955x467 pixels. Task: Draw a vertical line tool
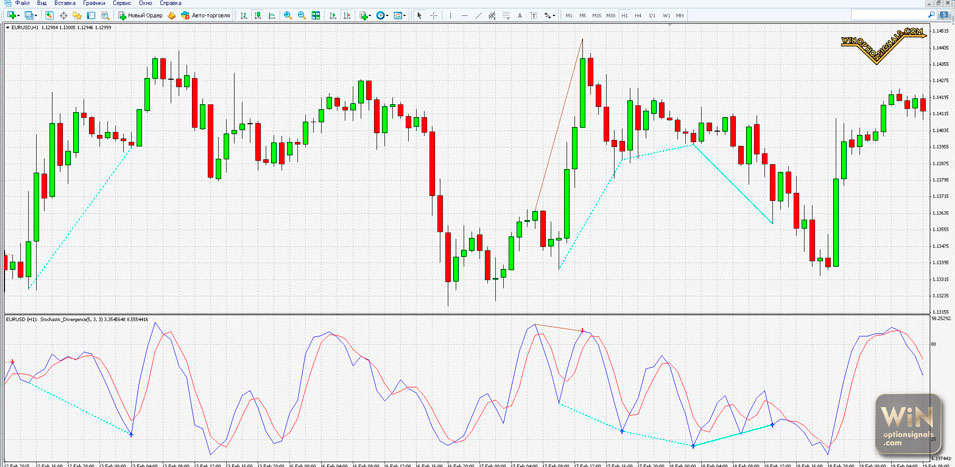click(450, 16)
